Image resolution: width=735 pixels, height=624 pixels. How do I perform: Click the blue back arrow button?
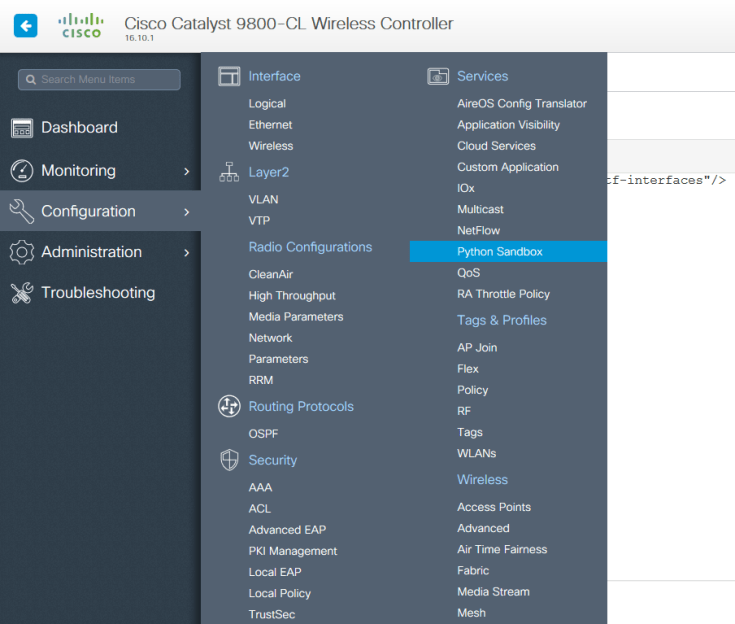click(x=25, y=26)
